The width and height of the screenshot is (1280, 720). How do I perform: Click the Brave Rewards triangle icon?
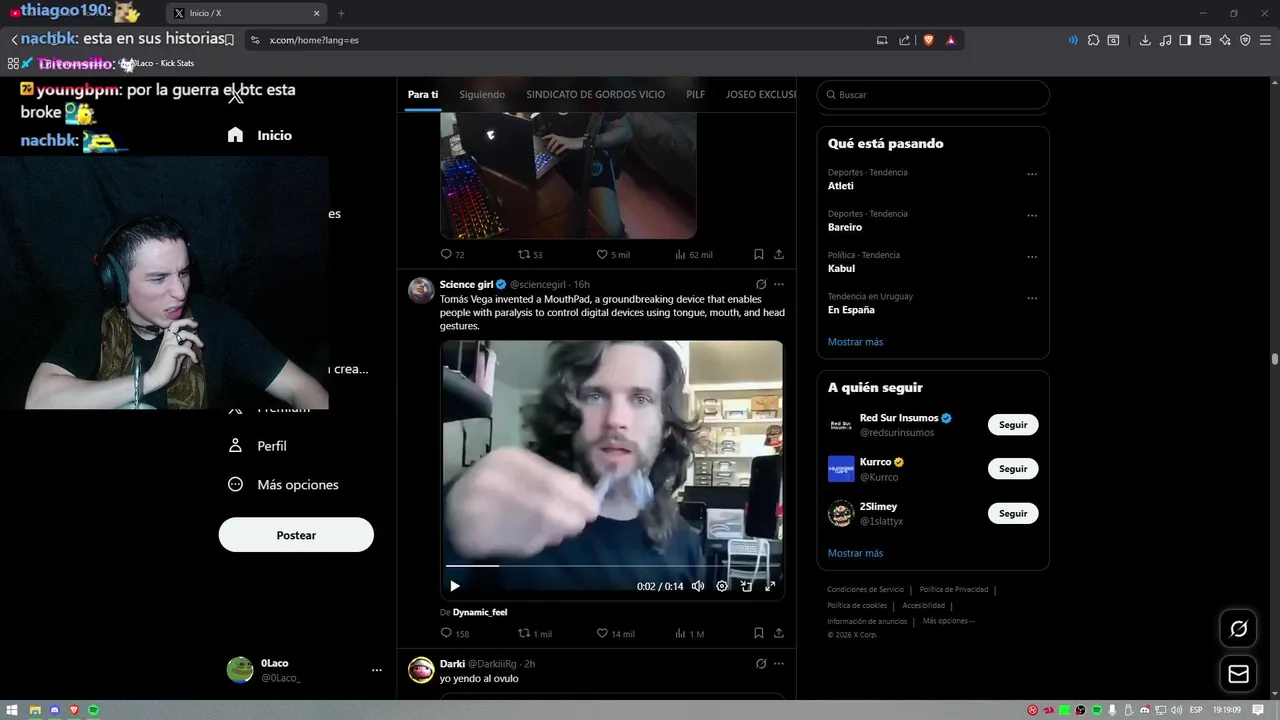951,40
